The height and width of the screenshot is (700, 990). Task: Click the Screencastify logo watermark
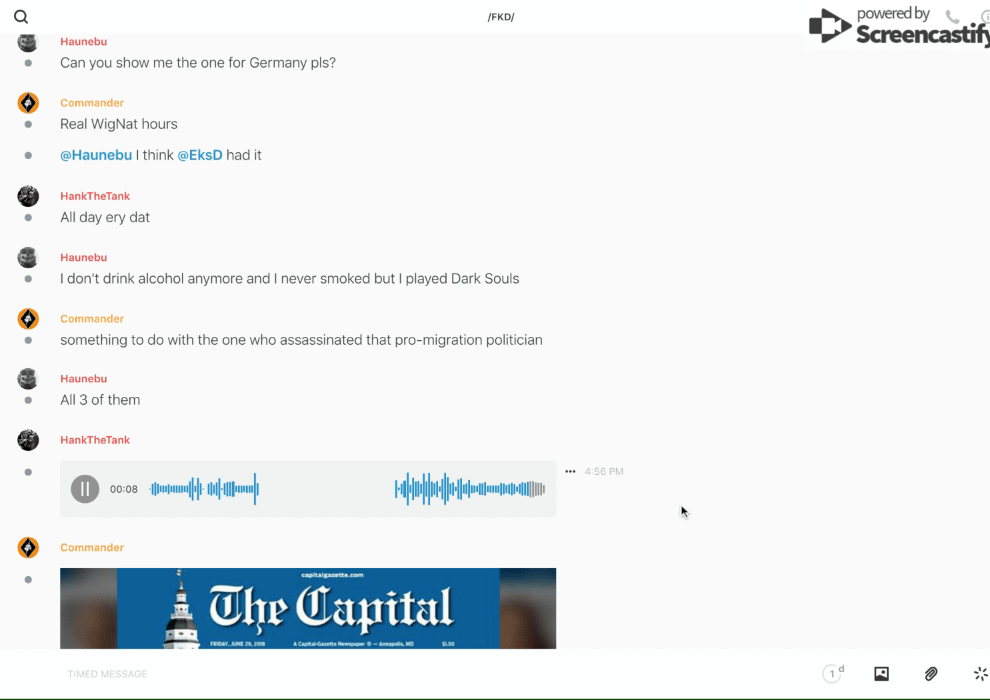[897, 27]
